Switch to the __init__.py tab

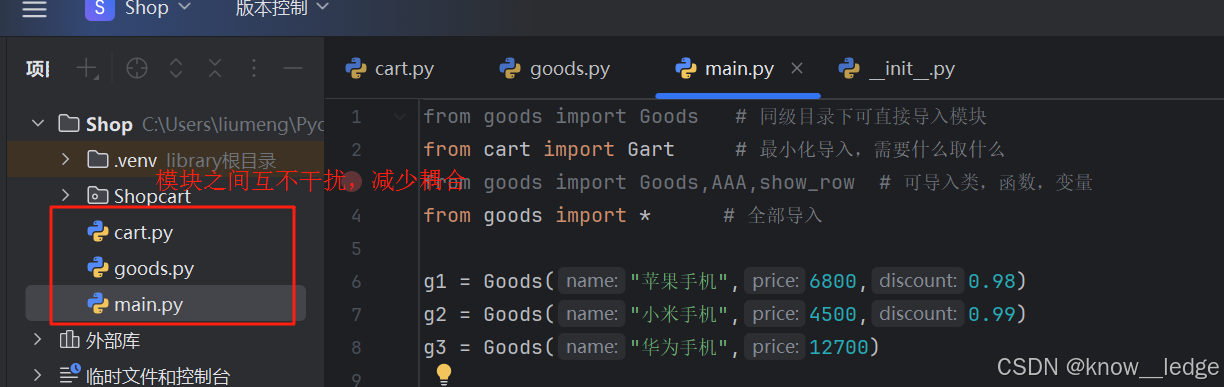click(x=898, y=69)
